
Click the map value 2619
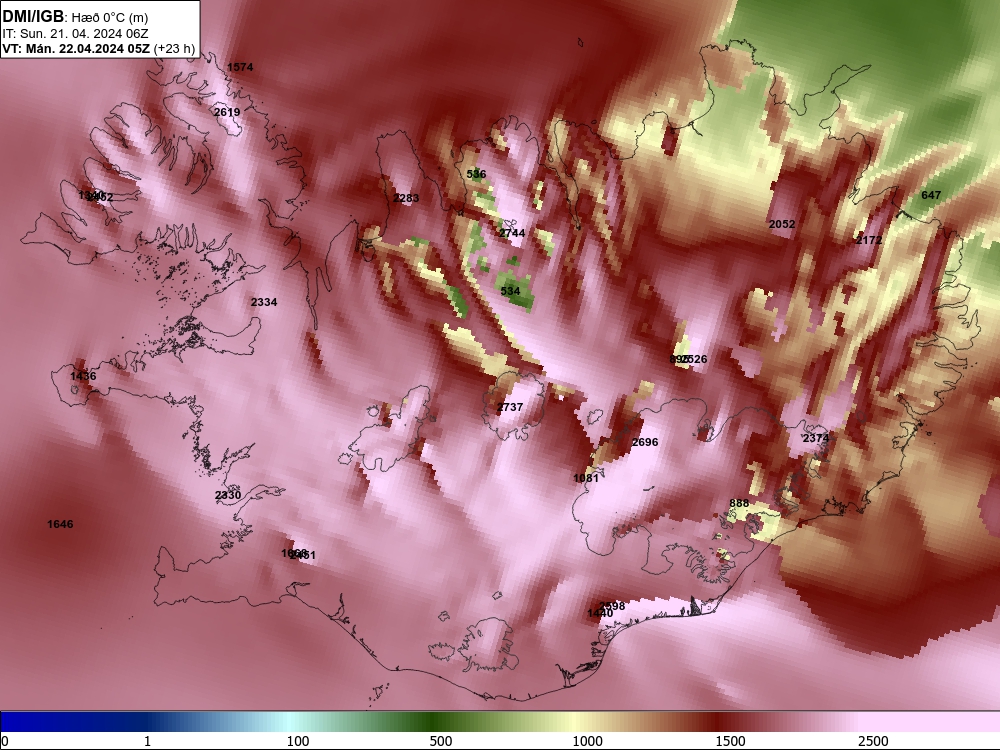click(x=227, y=112)
